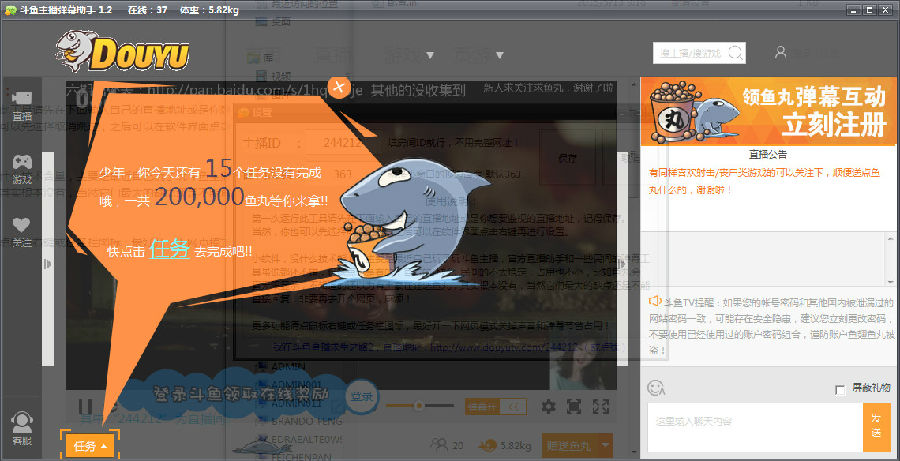Click the 任务 link in the popup
900x461 pixels.
(169, 249)
